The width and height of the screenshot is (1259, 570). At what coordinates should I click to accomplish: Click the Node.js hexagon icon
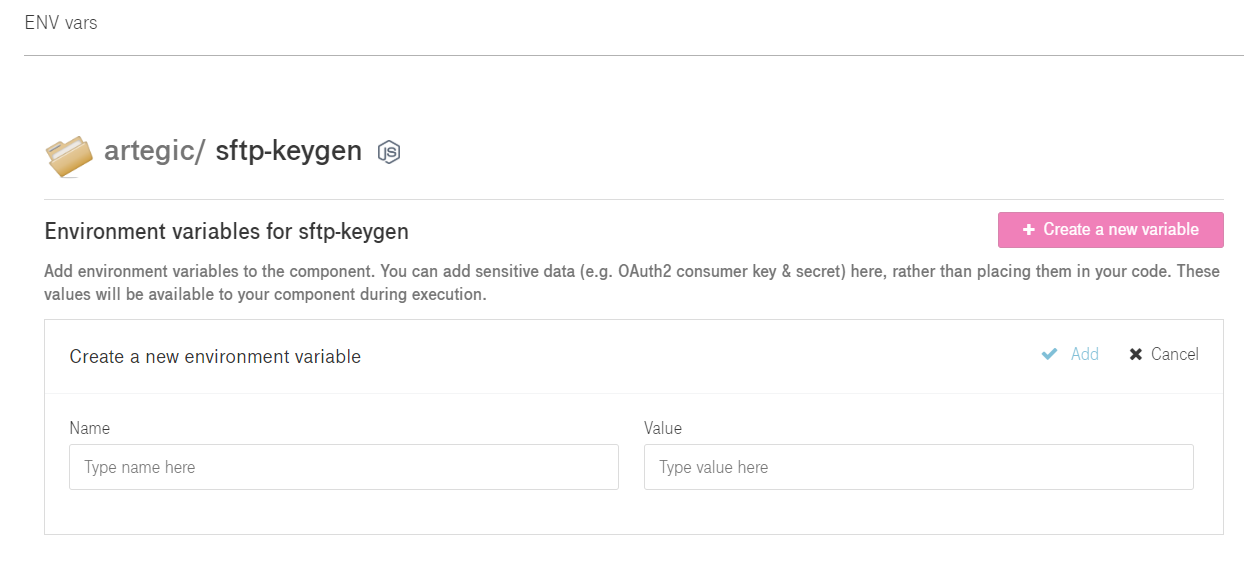point(388,152)
